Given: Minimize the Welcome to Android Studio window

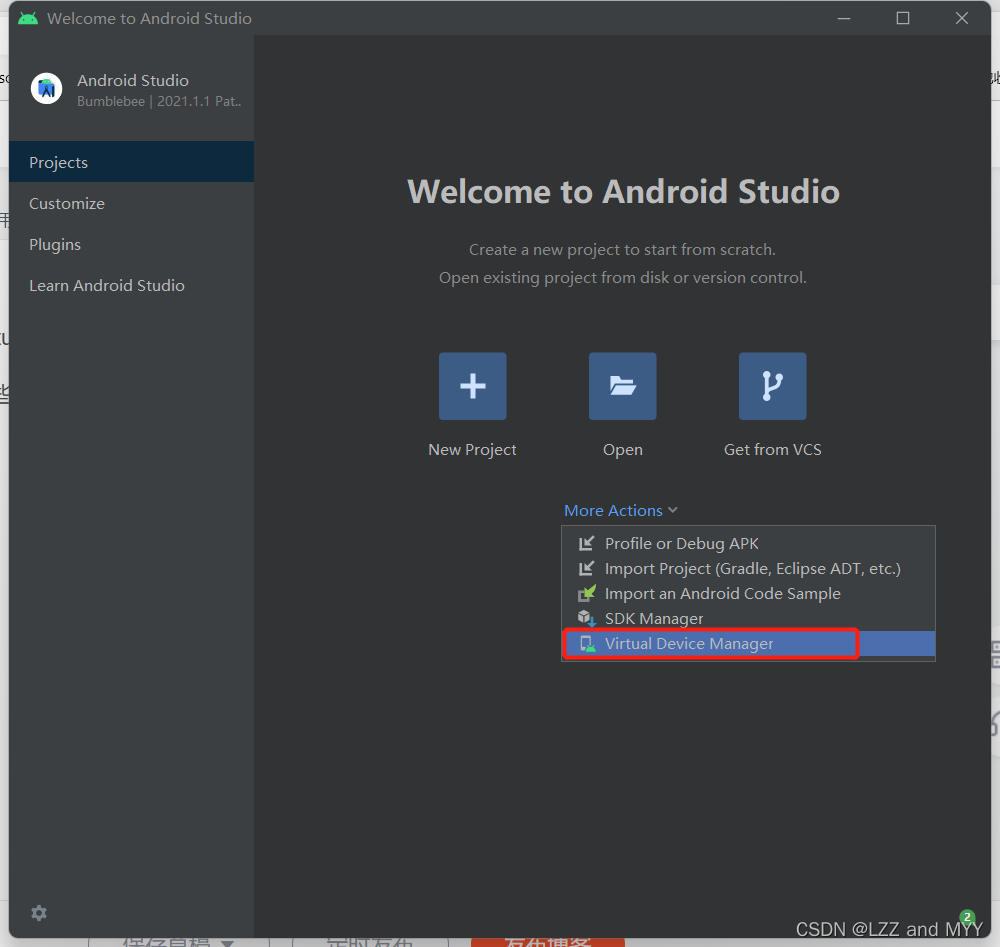Looking at the screenshot, I should point(844,18).
